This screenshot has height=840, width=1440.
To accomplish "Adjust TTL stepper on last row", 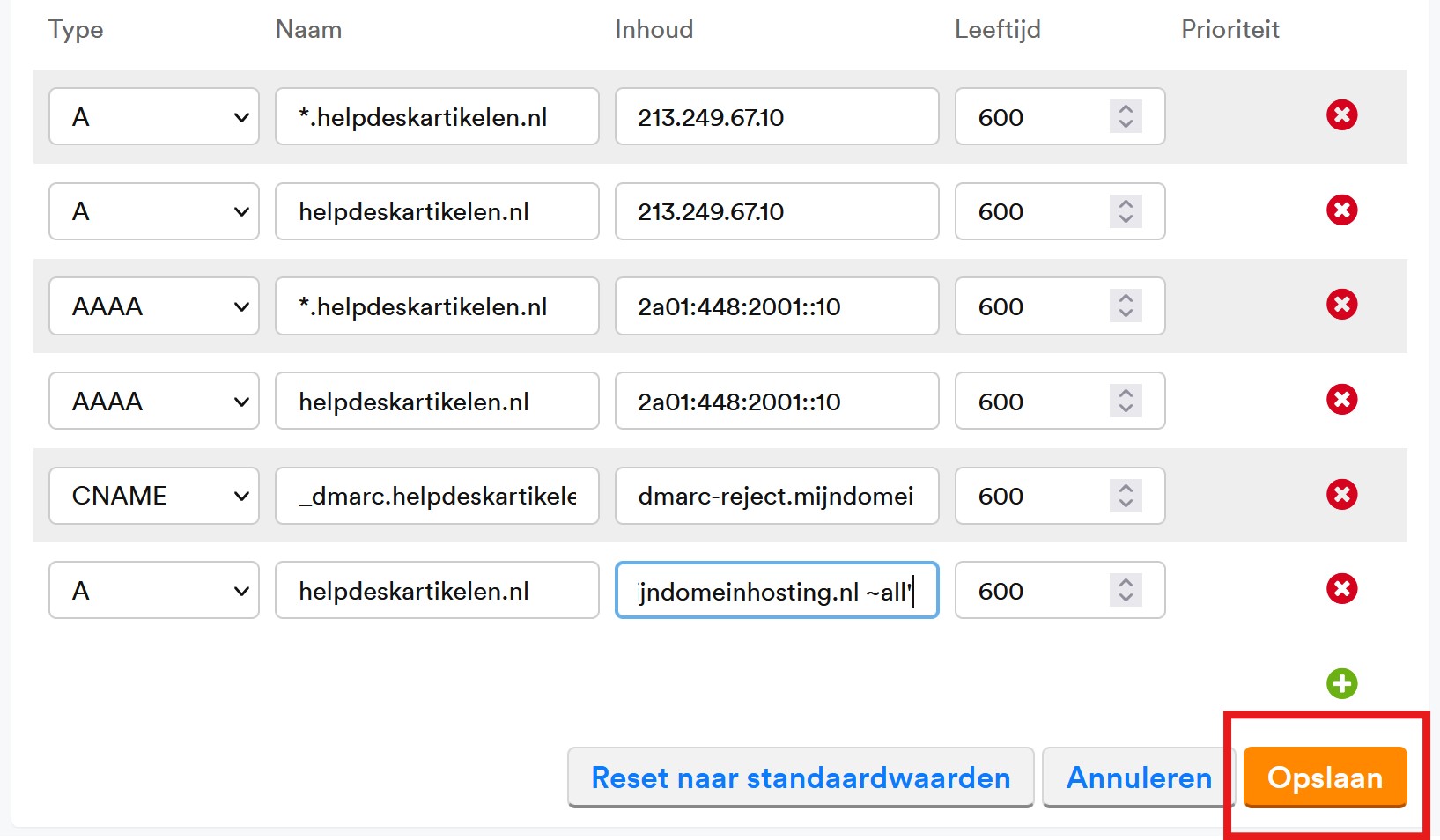I will click(1125, 591).
